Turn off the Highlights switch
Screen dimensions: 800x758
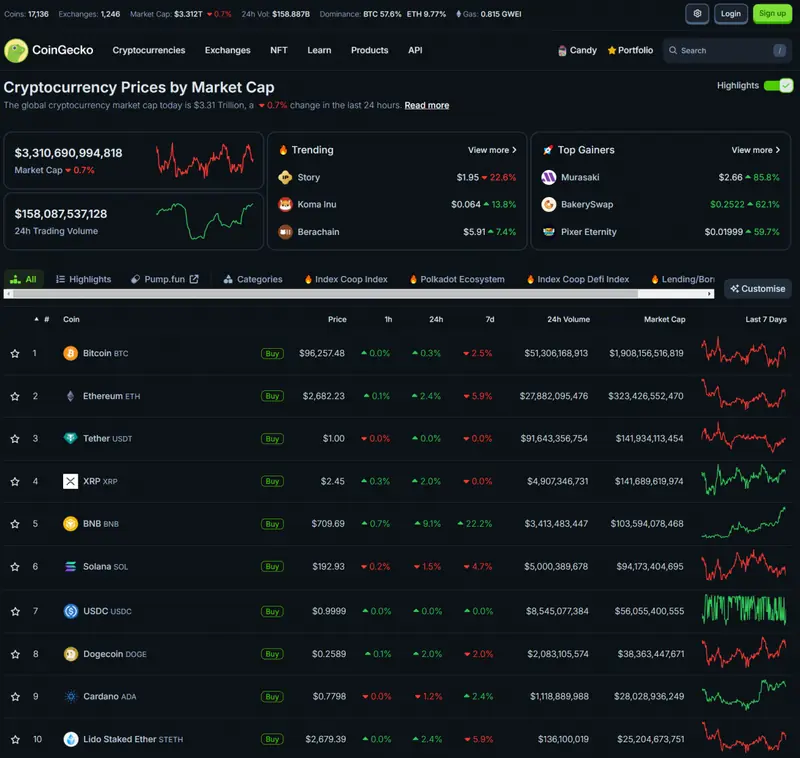778,86
